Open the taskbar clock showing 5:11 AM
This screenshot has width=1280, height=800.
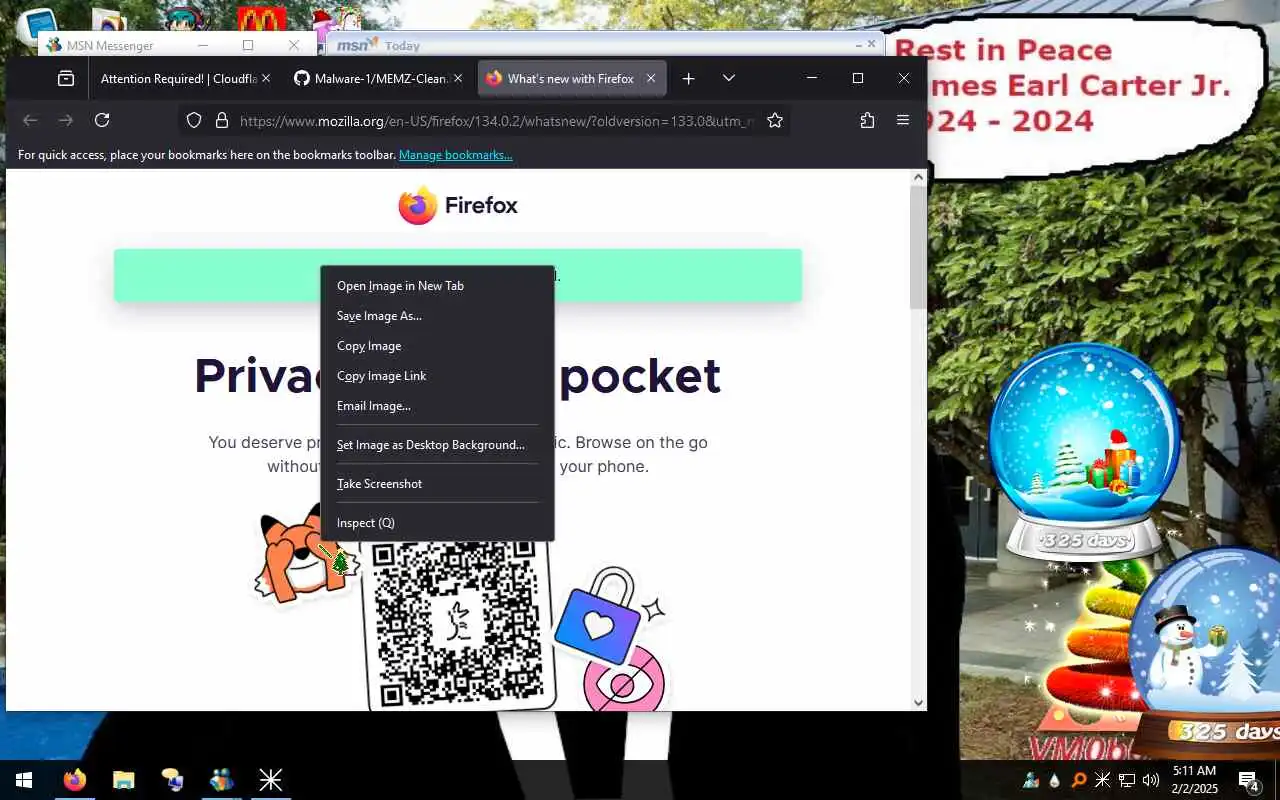(1195, 780)
